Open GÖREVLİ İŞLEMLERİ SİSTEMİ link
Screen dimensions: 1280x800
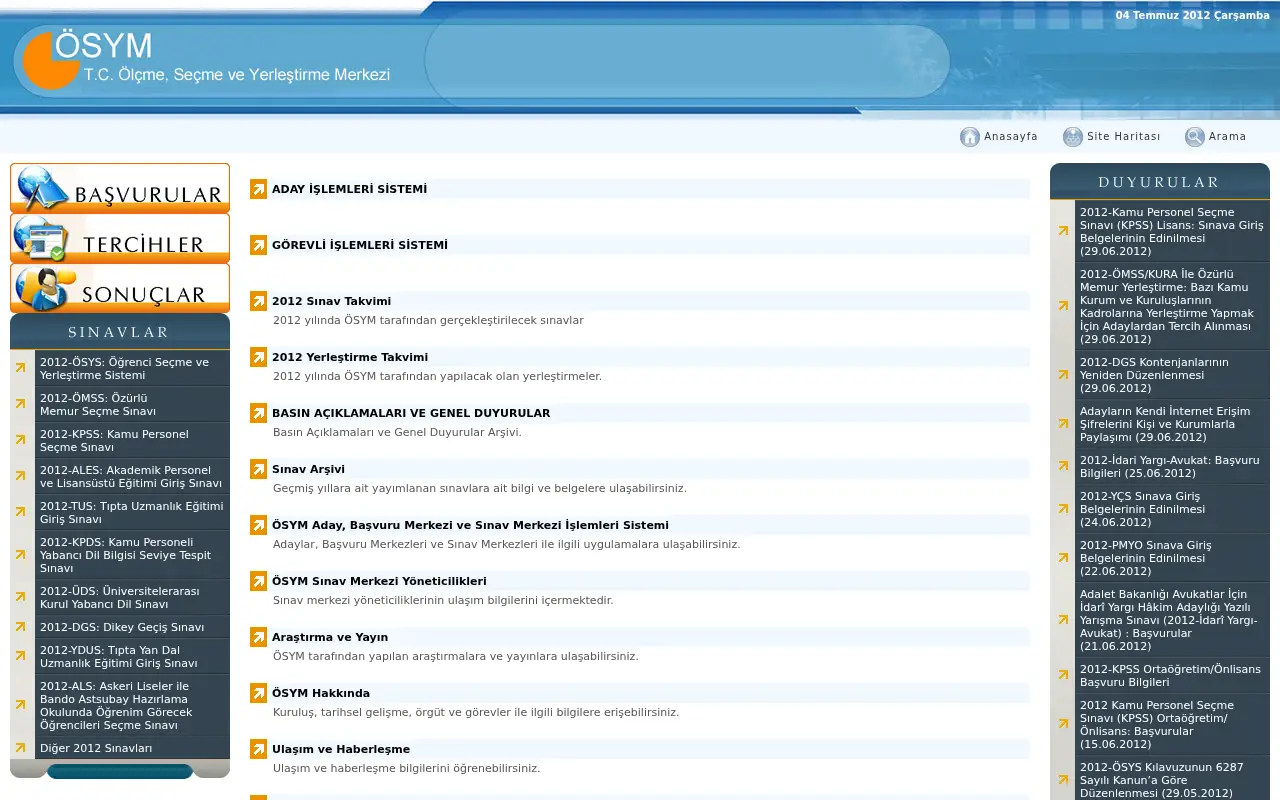(x=360, y=245)
